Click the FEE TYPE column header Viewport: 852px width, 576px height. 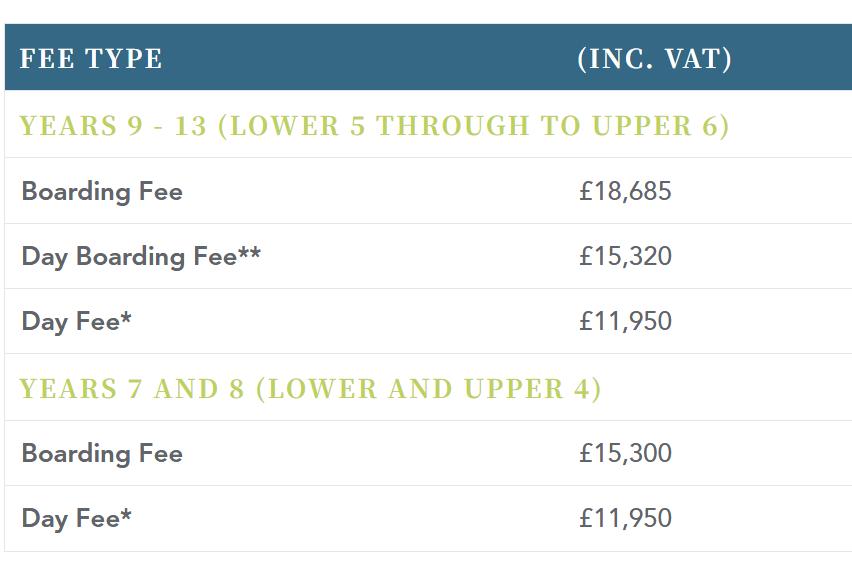(91, 58)
